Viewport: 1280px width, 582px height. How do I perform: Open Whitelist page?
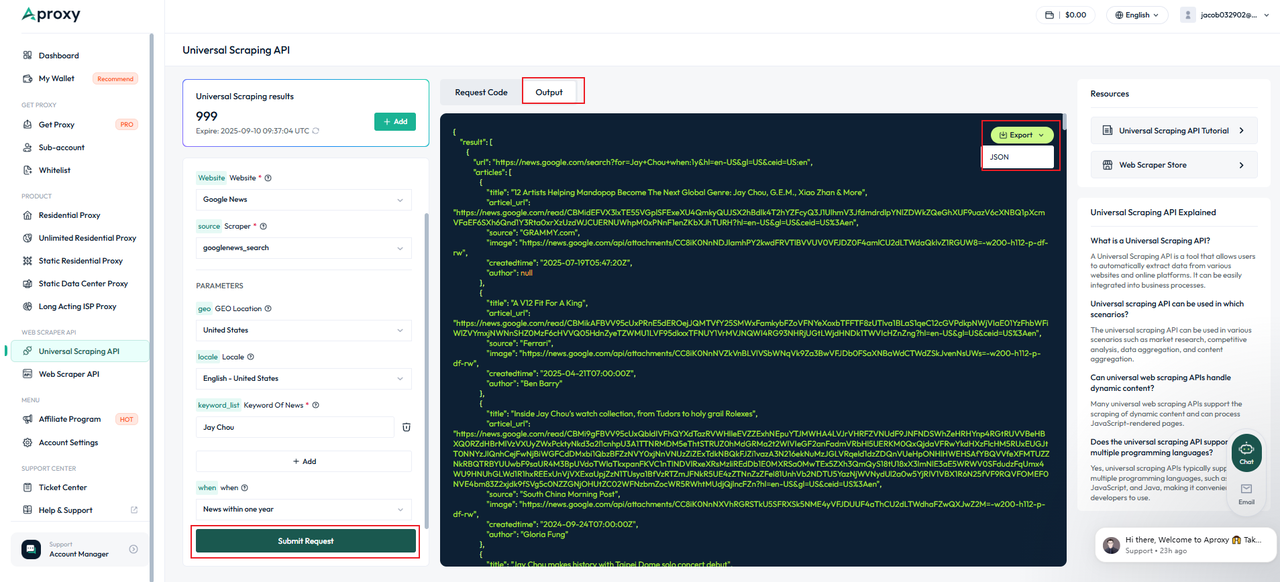(54, 170)
